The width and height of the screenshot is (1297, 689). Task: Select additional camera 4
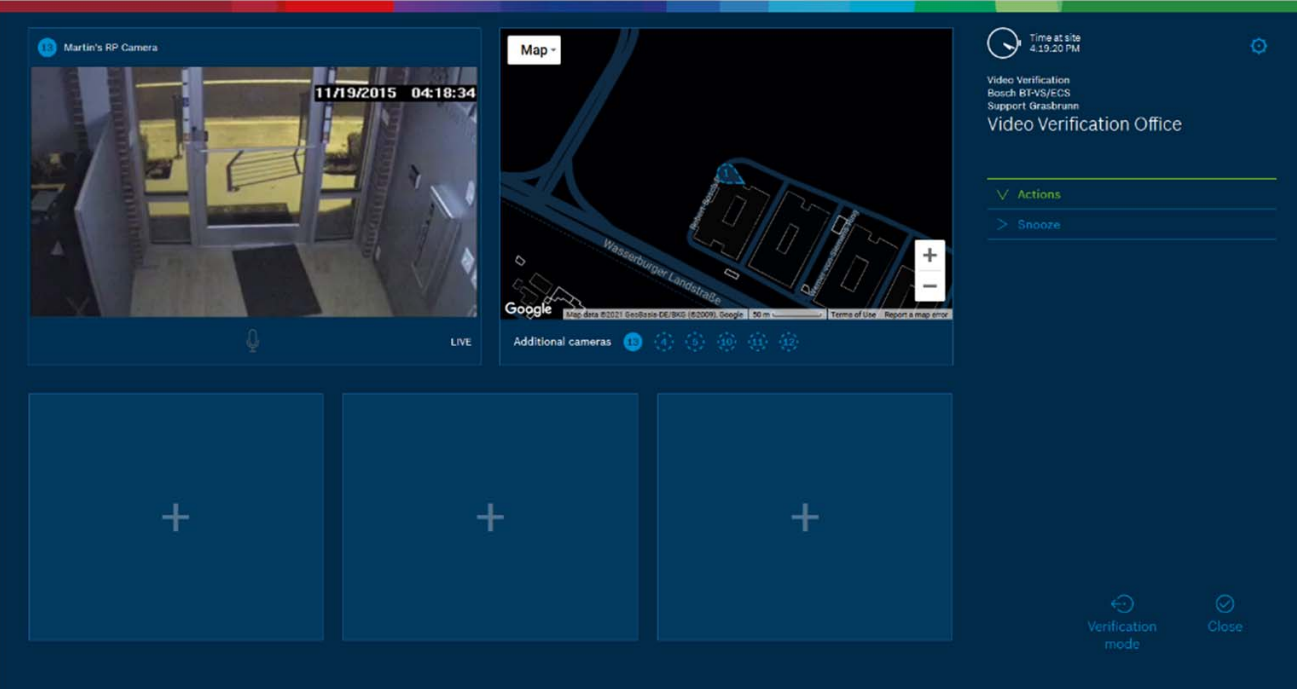664,342
